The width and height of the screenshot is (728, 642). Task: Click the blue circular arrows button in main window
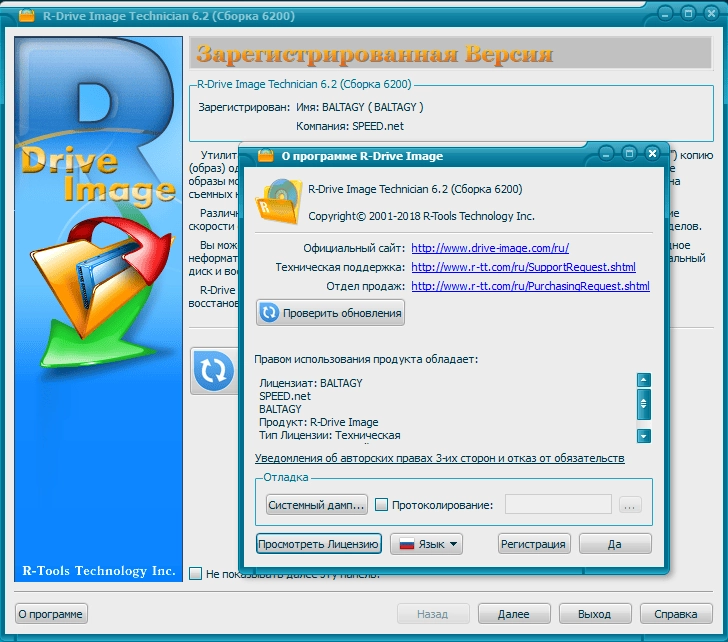coord(214,370)
